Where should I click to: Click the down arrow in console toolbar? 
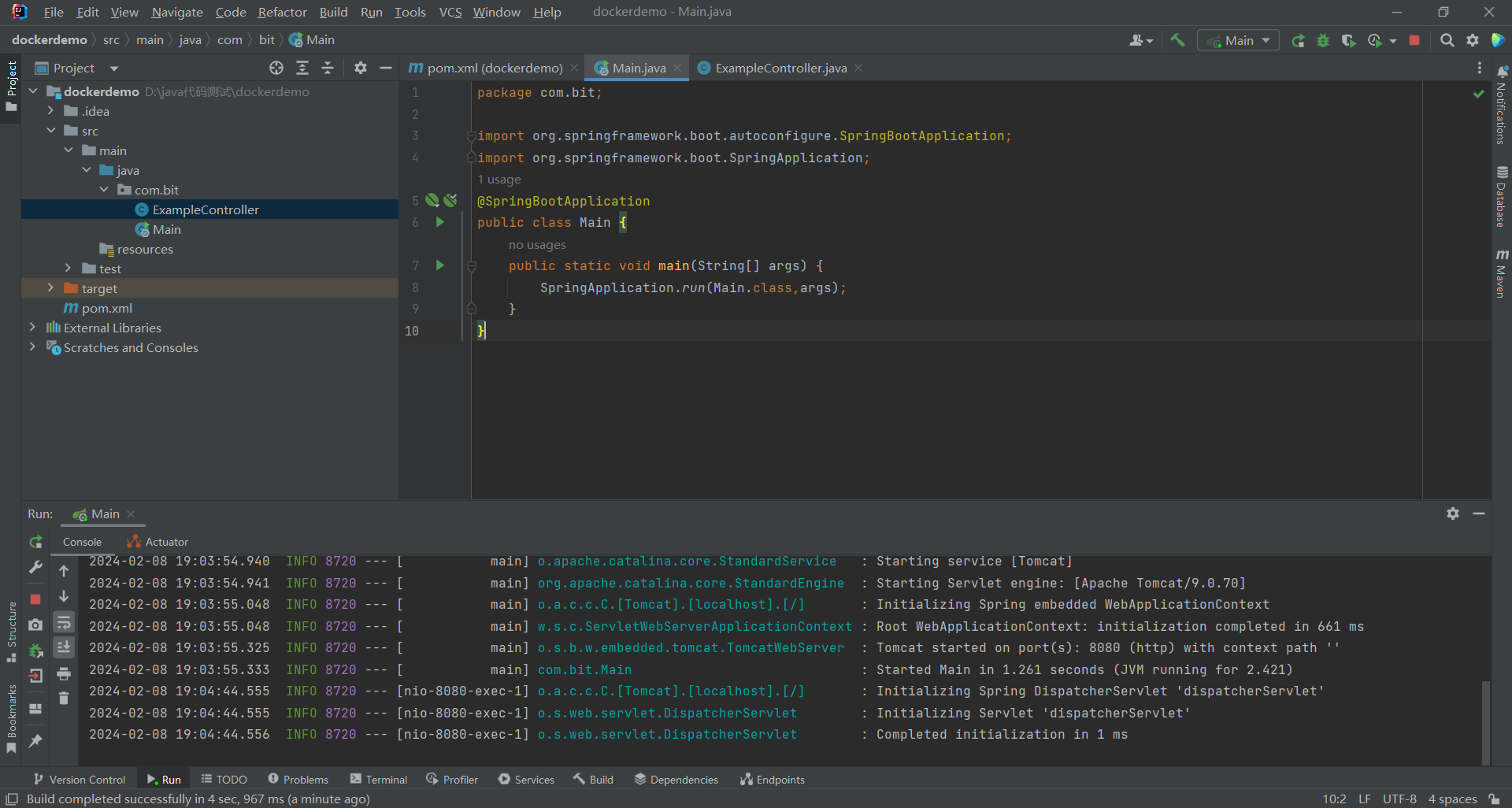64,596
